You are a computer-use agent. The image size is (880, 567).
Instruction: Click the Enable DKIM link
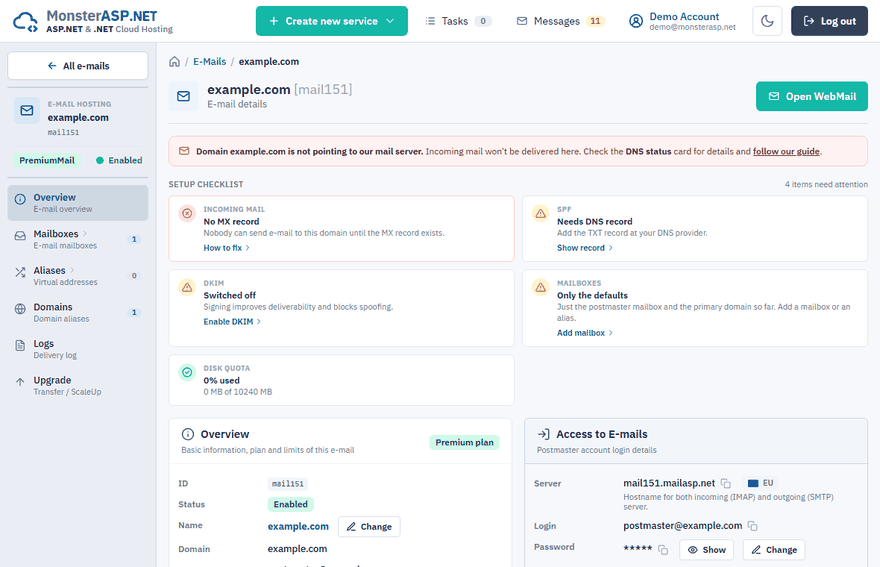coord(232,322)
